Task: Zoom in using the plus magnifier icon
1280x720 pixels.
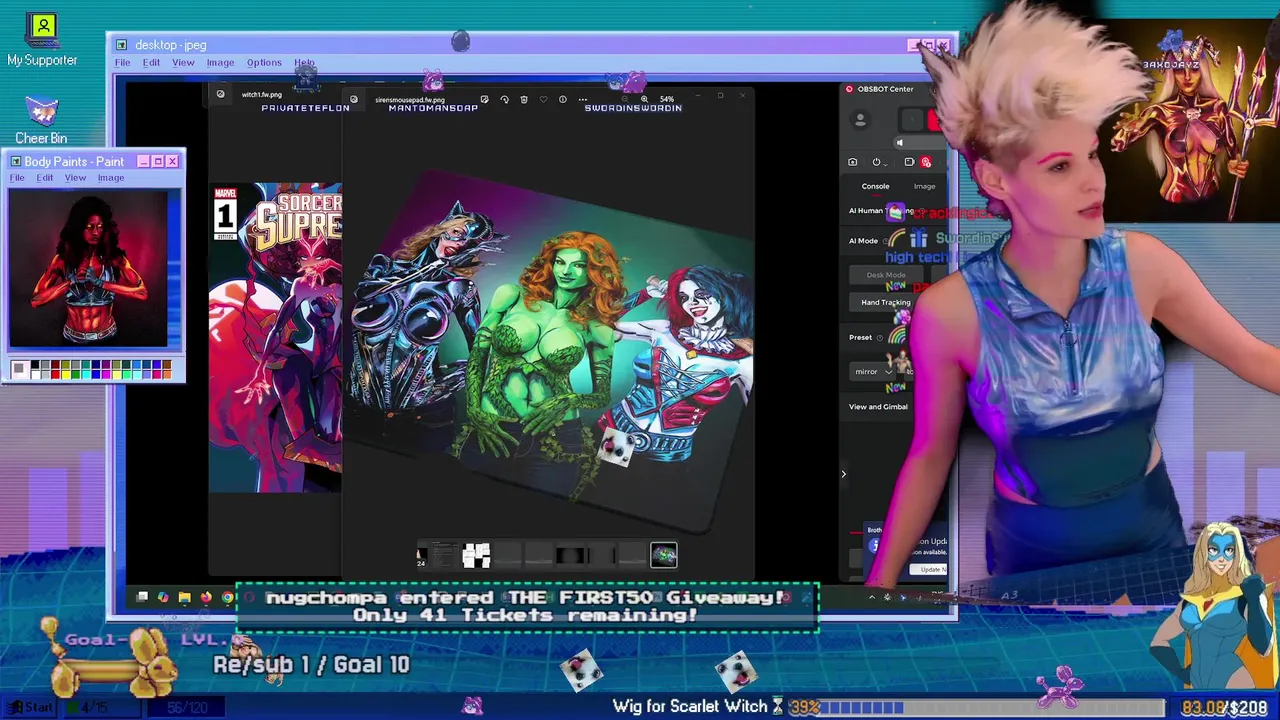Action: 644,99
